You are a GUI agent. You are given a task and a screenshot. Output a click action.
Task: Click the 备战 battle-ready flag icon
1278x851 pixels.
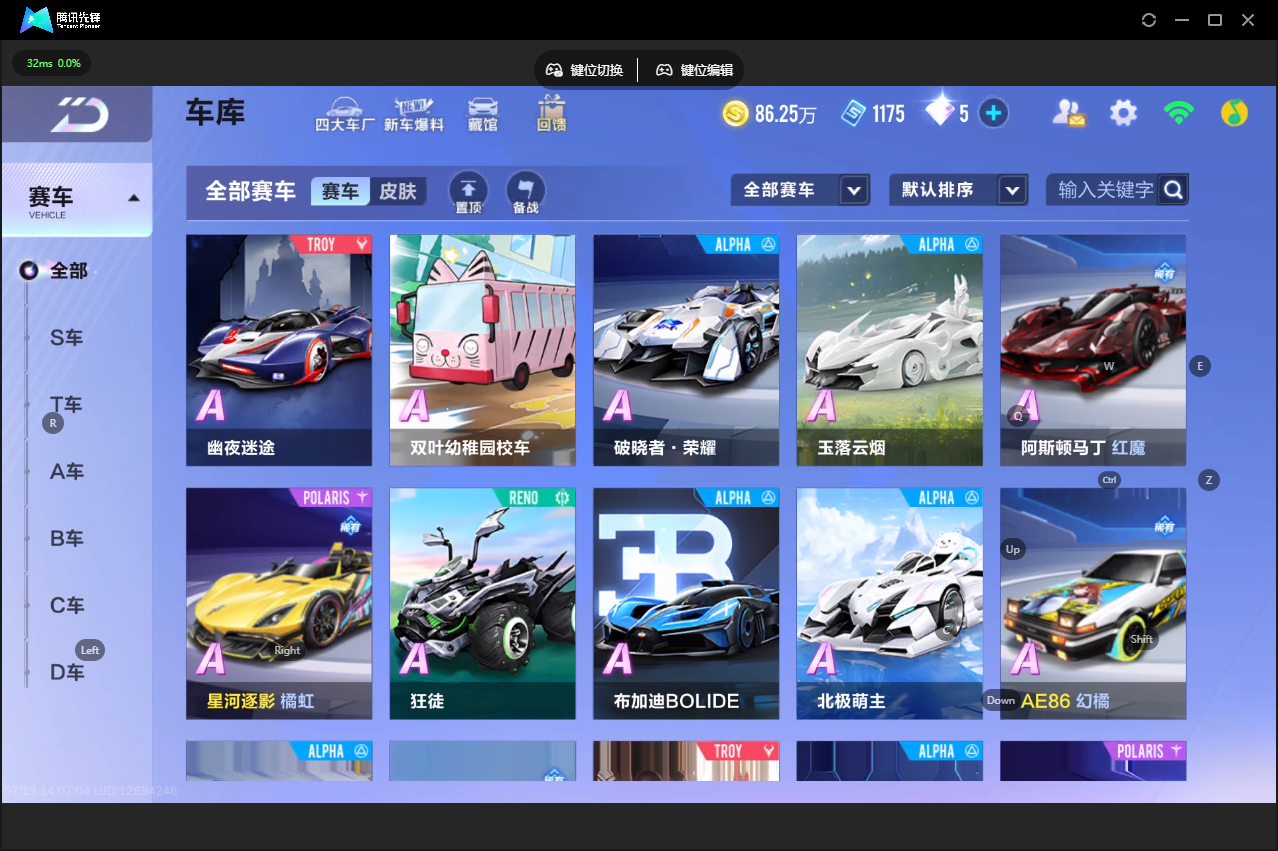(x=526, y=192)
